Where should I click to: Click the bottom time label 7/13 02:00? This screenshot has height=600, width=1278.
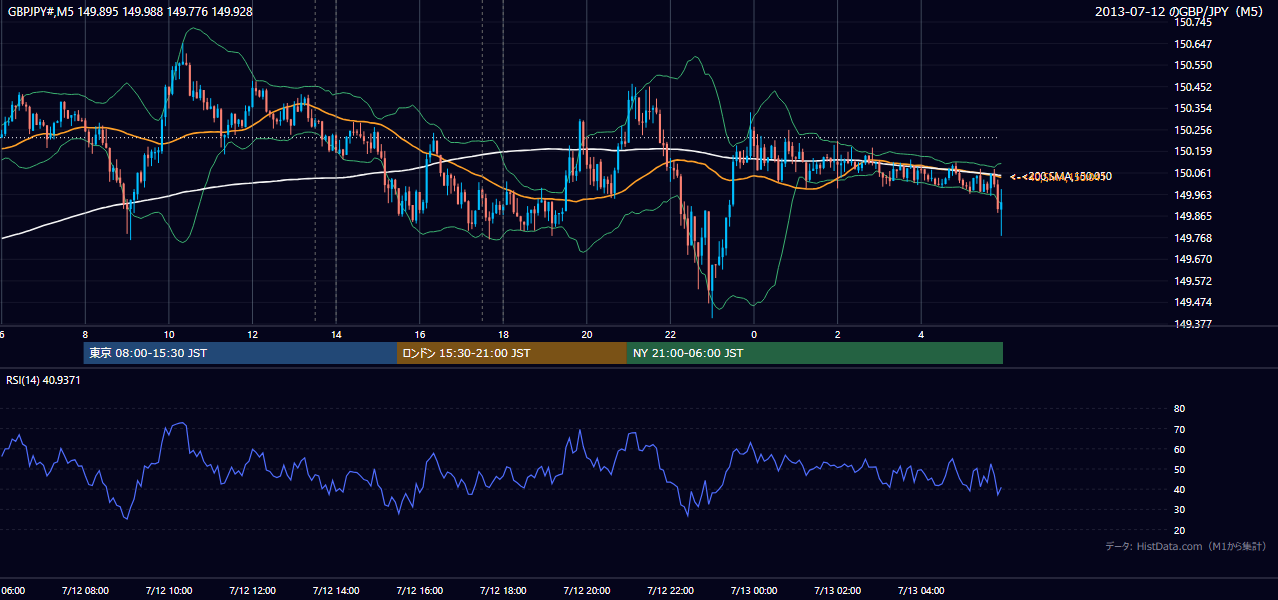(x=837, y=591)
